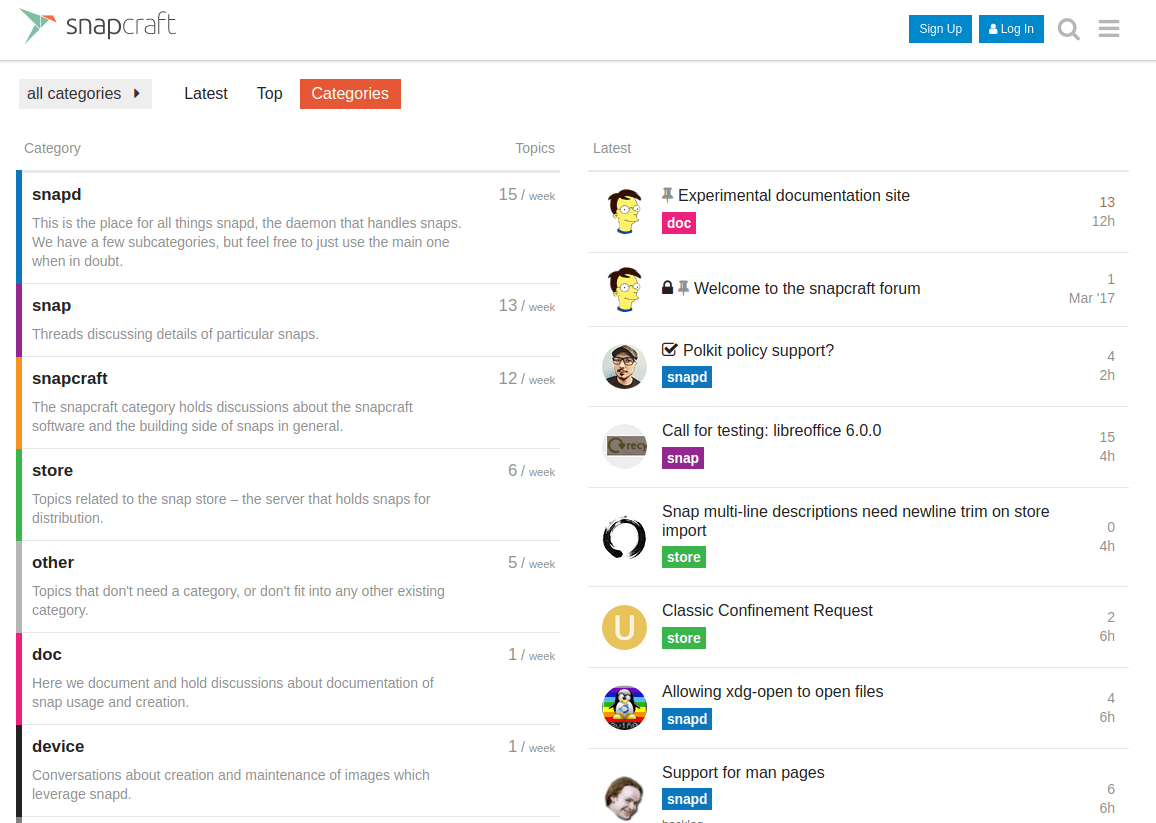
Task: Click '6 / week' count for store
Action: 531,470
